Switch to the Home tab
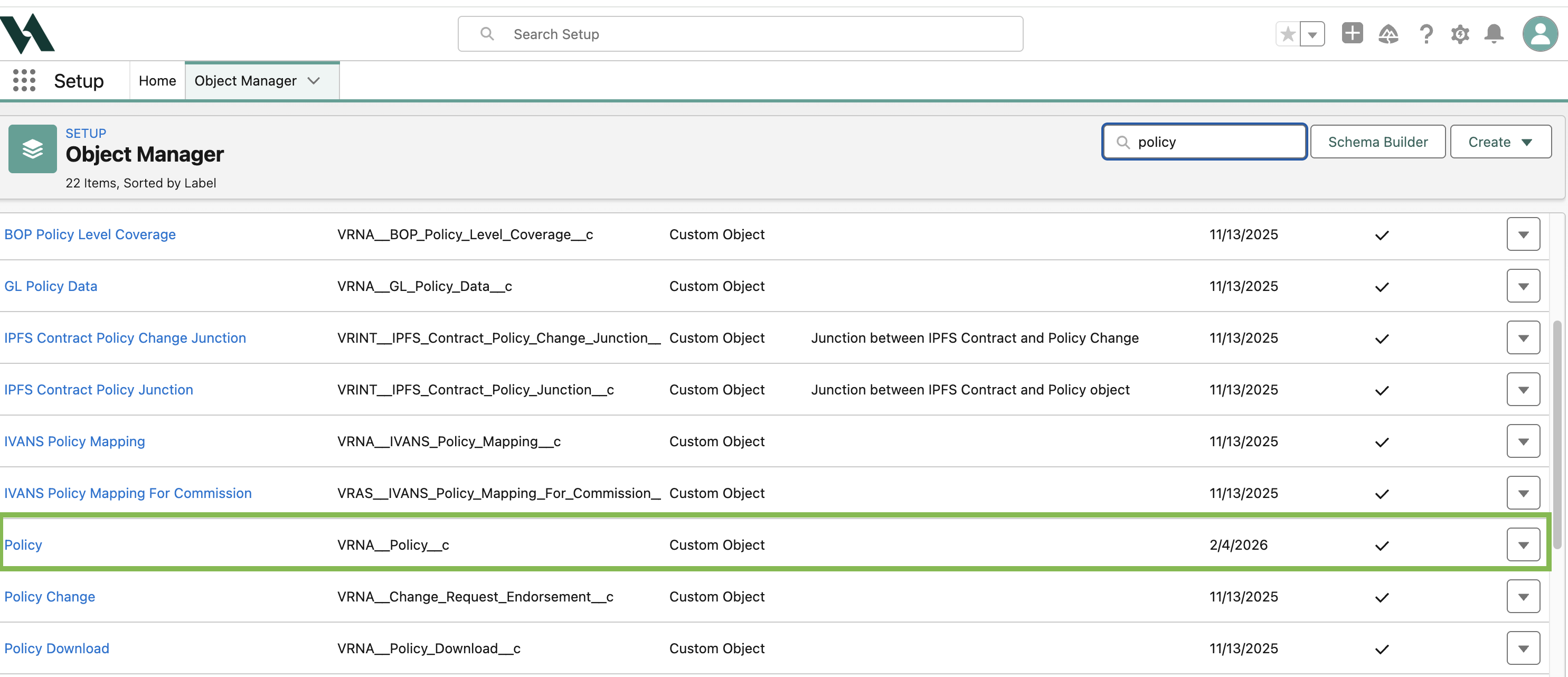The height and width of the screenshot is (677, 1568). pyautogui.click(x=157, y=81)
